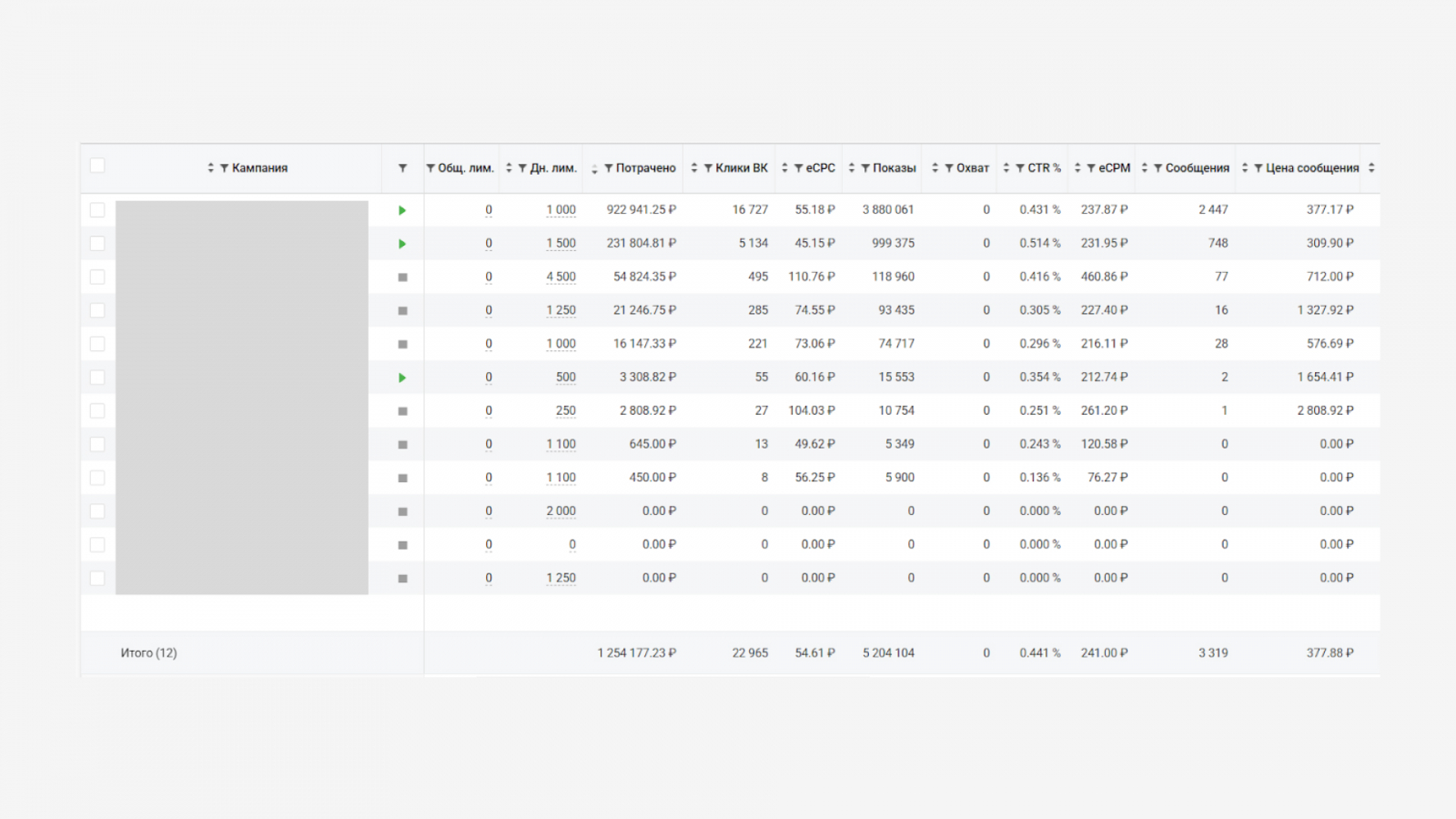The image size is (1456, 819).
Task: Click the total clicks 22 965
Action: 751,653
